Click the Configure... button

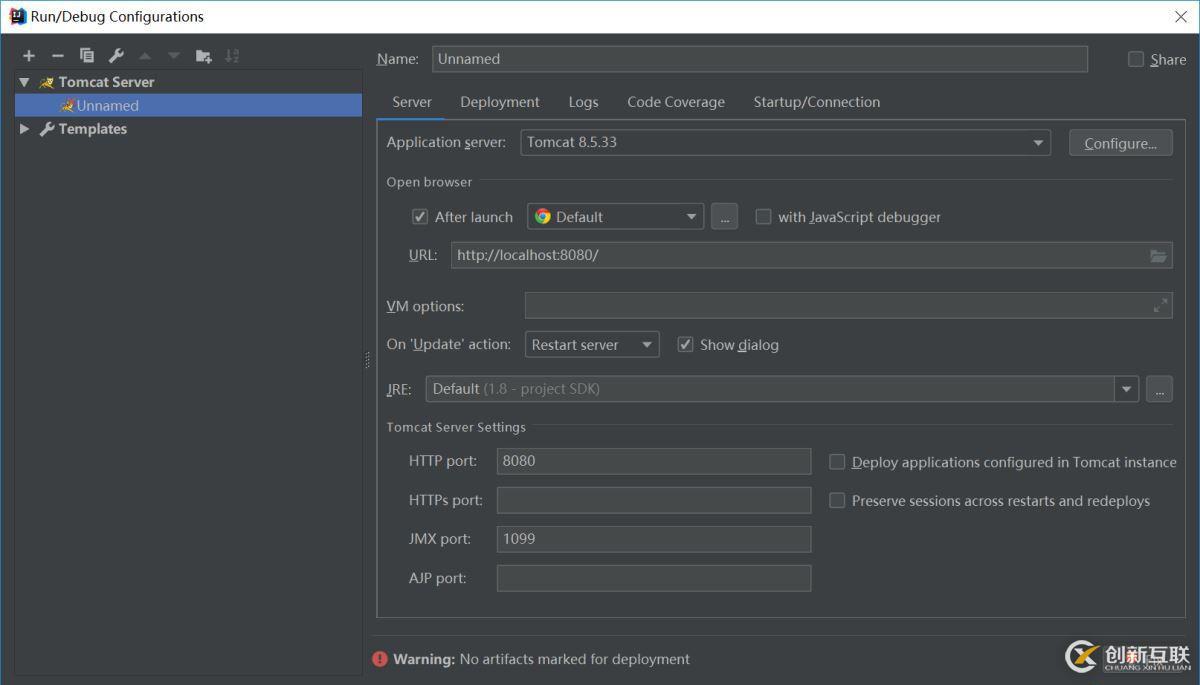click(x=1120, y=143)
